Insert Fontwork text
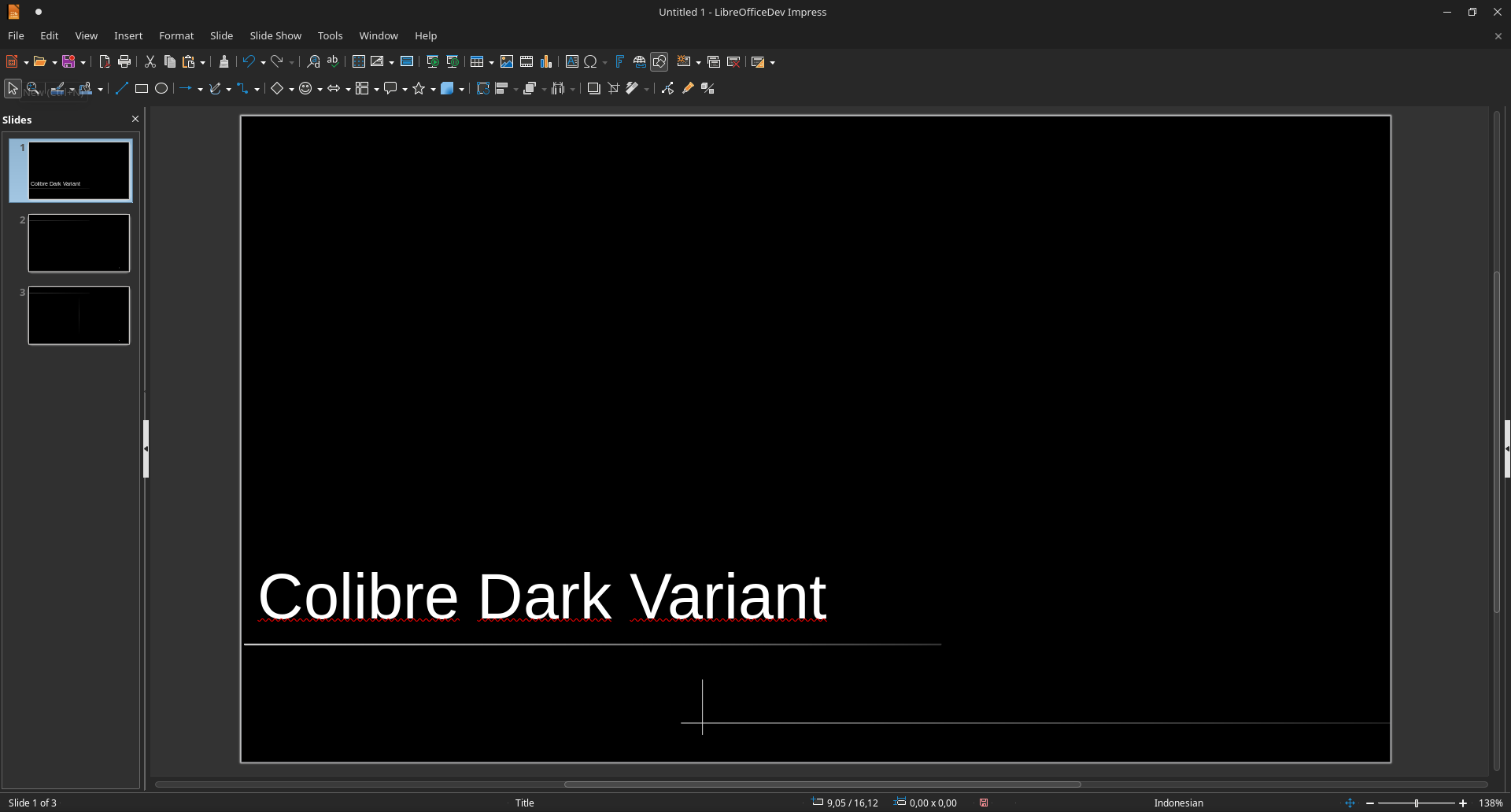Image resolution: width=1511 pixels, height=812 pixels. (619, 62)
